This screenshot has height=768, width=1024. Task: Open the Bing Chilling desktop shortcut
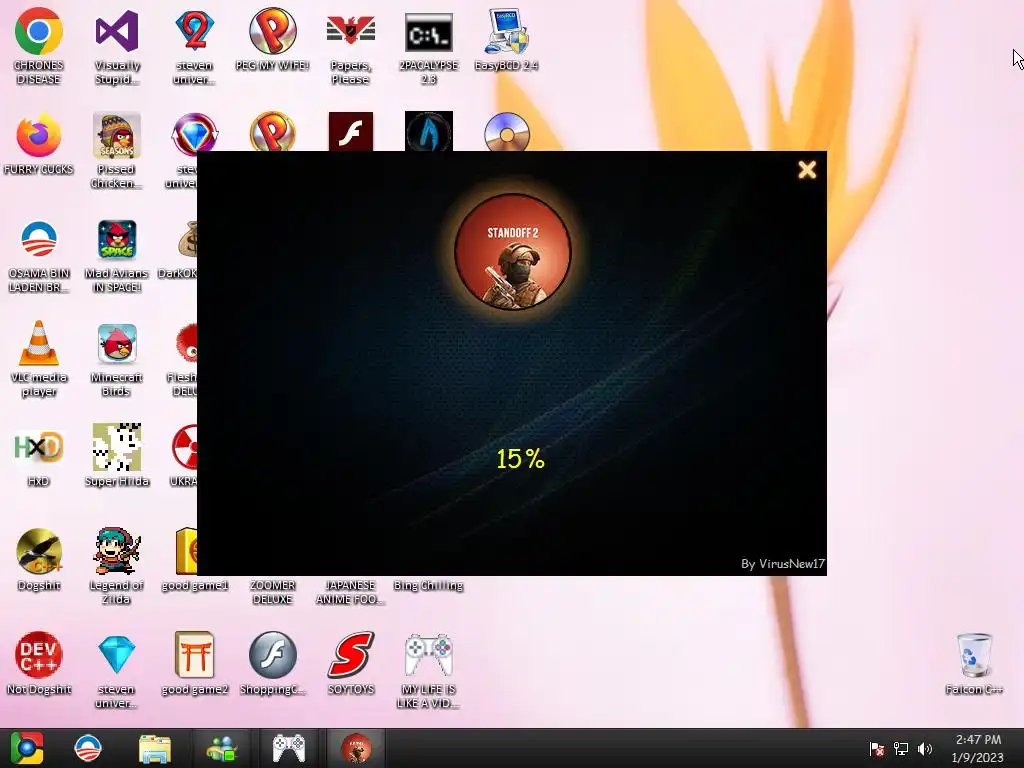(x=428, y=585)
